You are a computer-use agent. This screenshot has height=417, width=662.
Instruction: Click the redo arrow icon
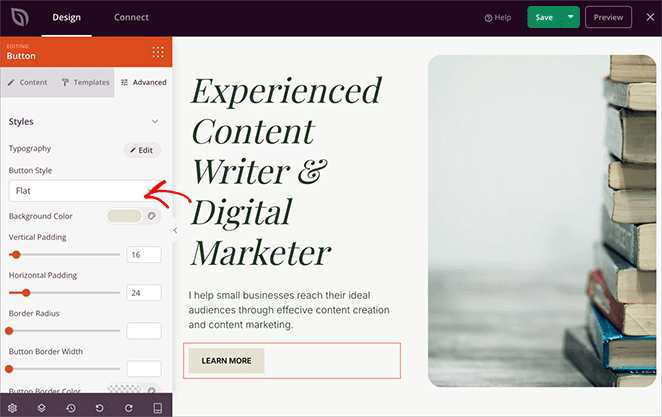pyautogui.click(x=128, y=408)
